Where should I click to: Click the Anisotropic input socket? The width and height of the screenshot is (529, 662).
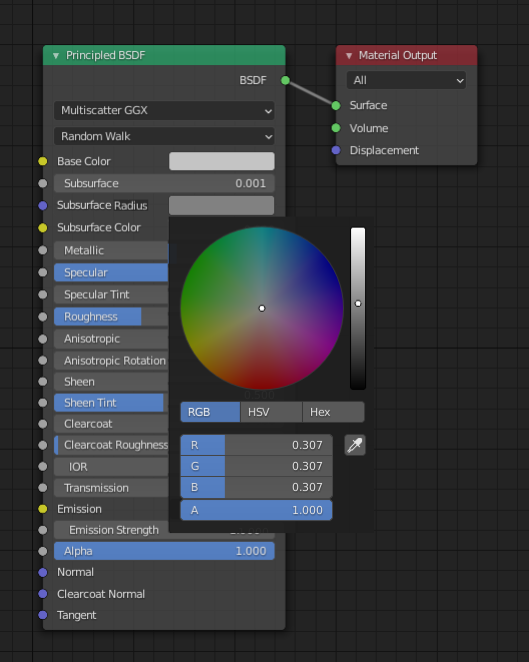(43, 339)
